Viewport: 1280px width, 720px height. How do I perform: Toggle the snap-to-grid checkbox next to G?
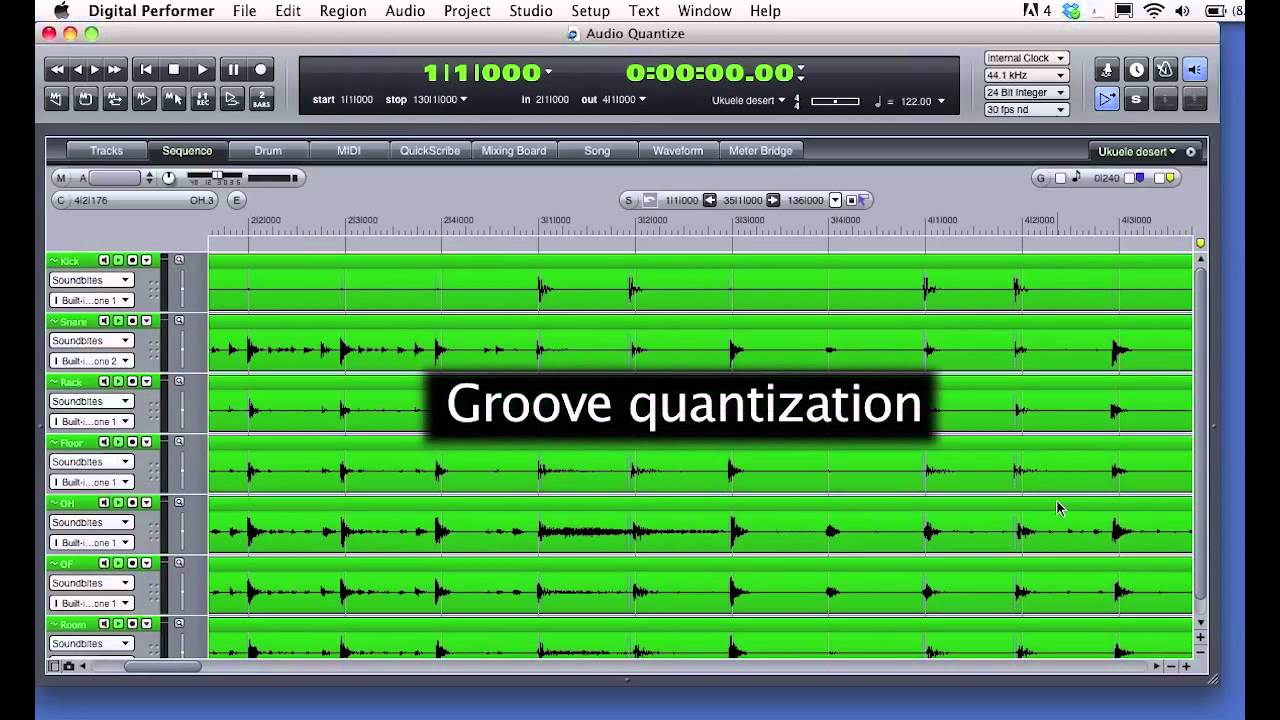[1060, 178]
